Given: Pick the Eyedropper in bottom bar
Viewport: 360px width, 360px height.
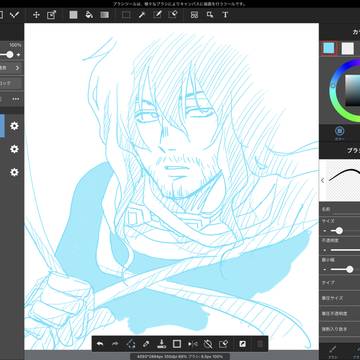Looking at the screenshot, I should tap(146, 344).
